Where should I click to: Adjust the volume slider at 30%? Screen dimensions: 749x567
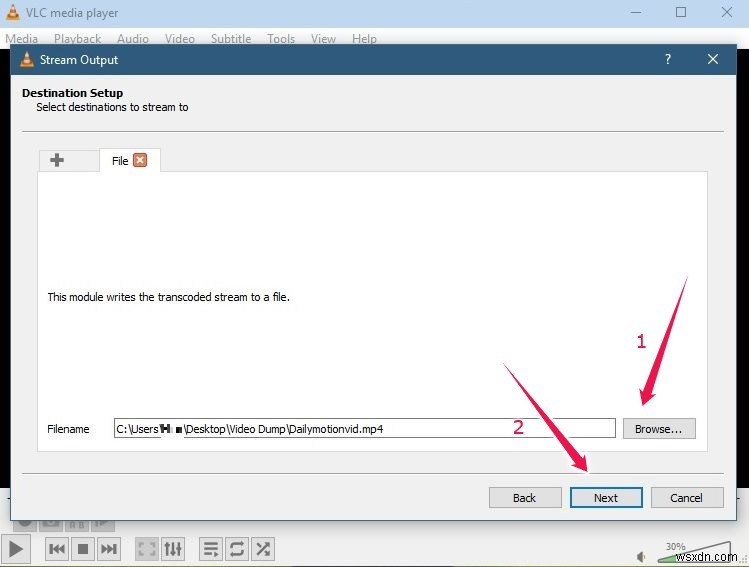coord(694,553)
